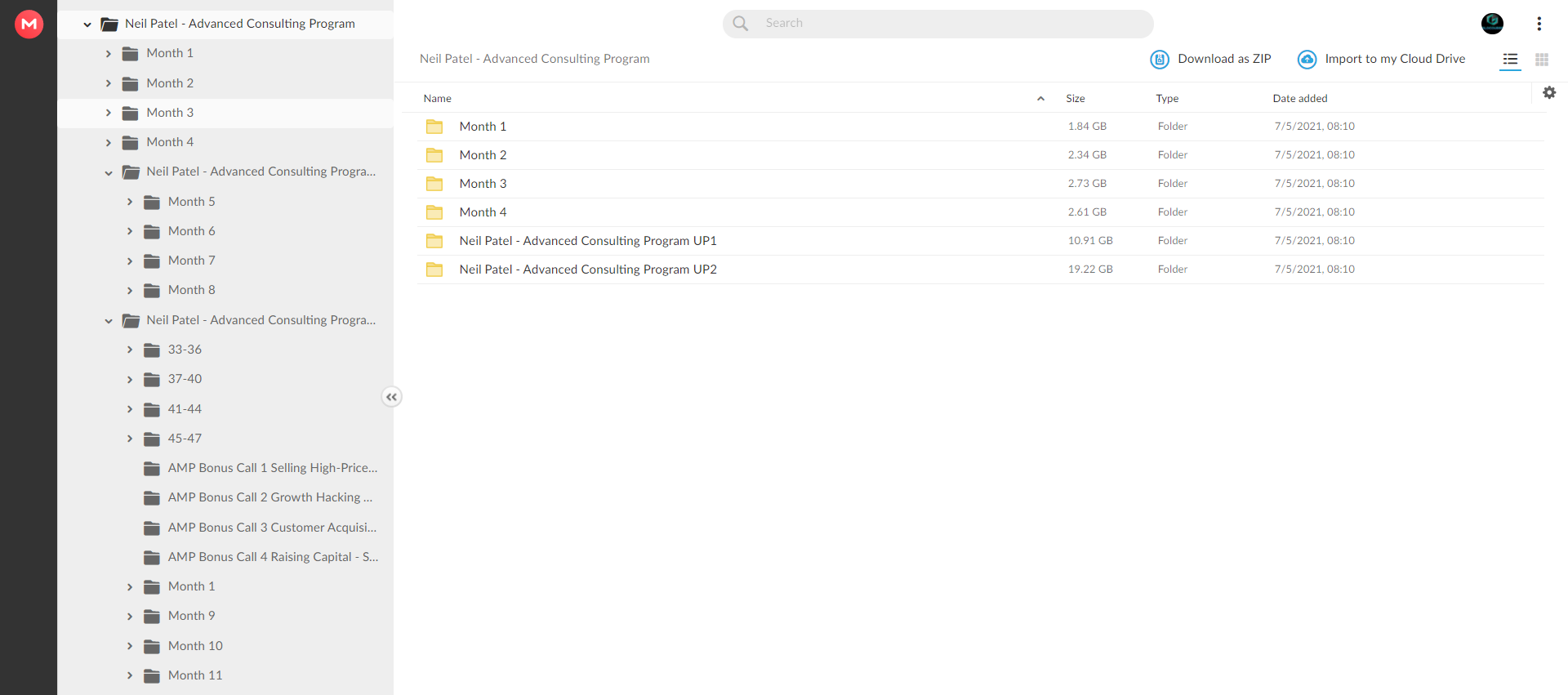Viewport: 1568px width, 695px height.
Task: Open Month 2 row in file list
Action: pos(980,155)
